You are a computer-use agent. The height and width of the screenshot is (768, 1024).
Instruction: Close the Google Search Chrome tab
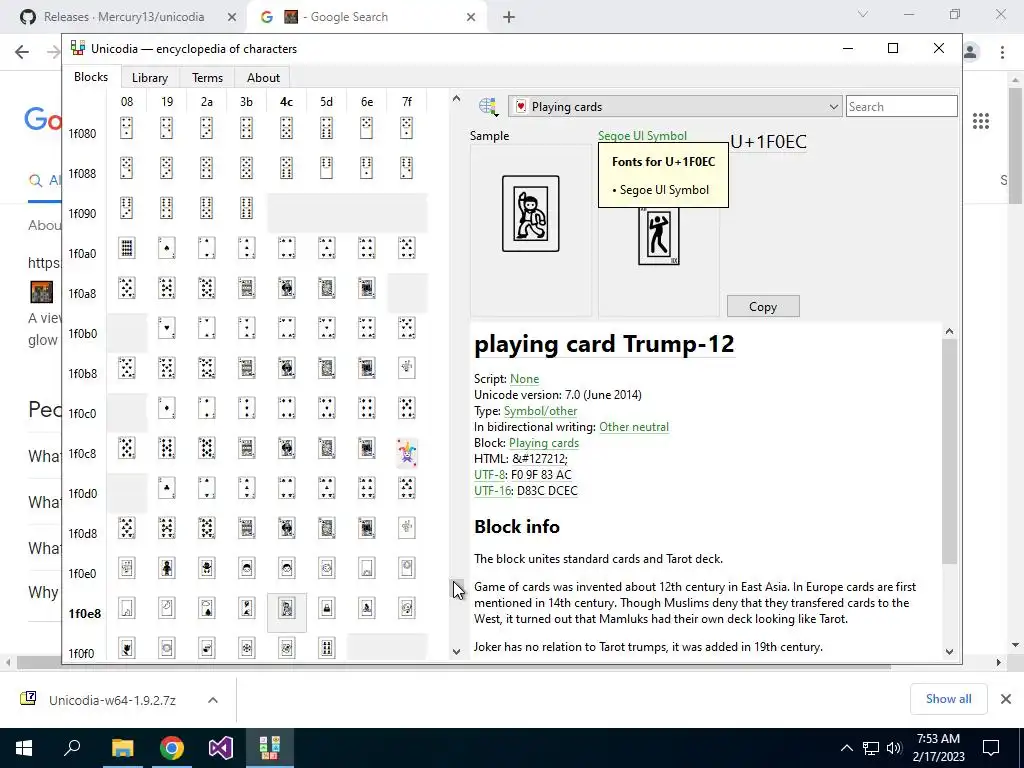tap(471, 17)
